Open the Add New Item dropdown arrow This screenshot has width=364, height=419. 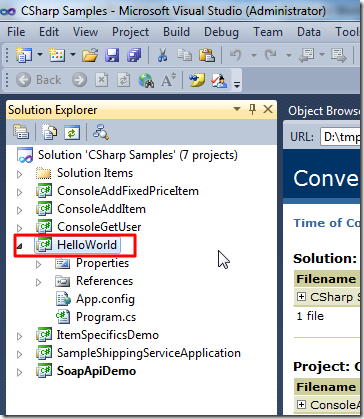point(72,55)
